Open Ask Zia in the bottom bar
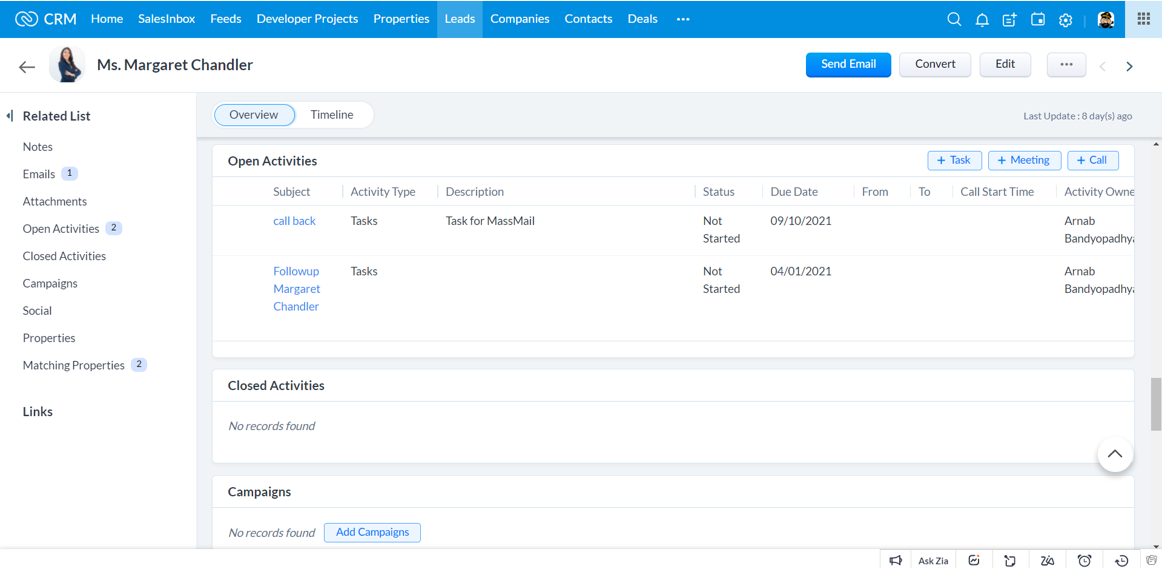The image size is (1162, 568). coord(933,561)
